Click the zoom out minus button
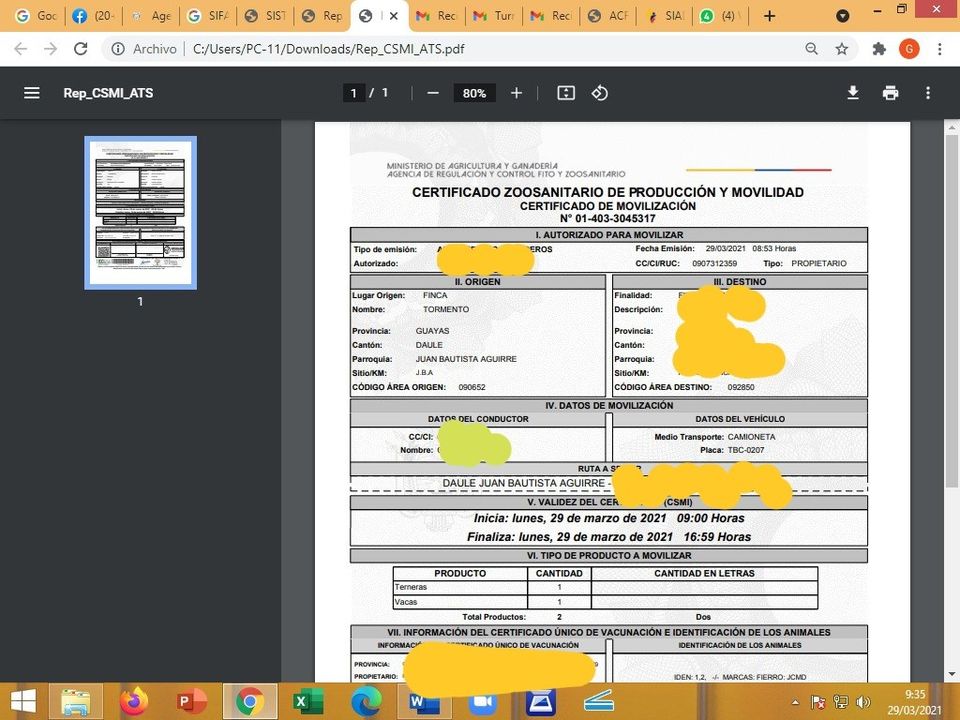960x720 pixels. coord(433,93)
